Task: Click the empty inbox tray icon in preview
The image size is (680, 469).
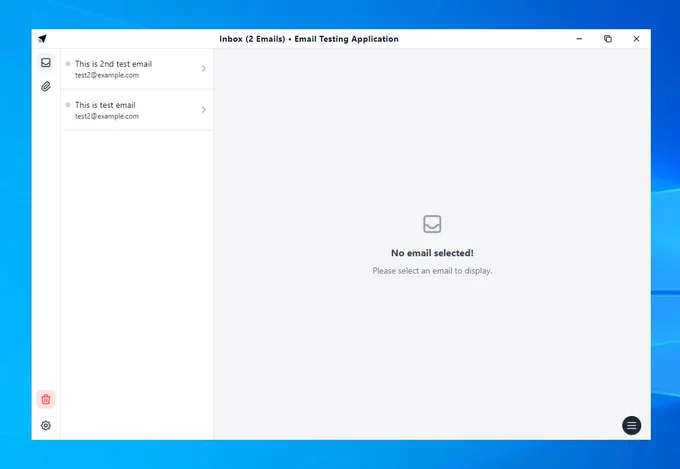Action: (x=432, y=224)
